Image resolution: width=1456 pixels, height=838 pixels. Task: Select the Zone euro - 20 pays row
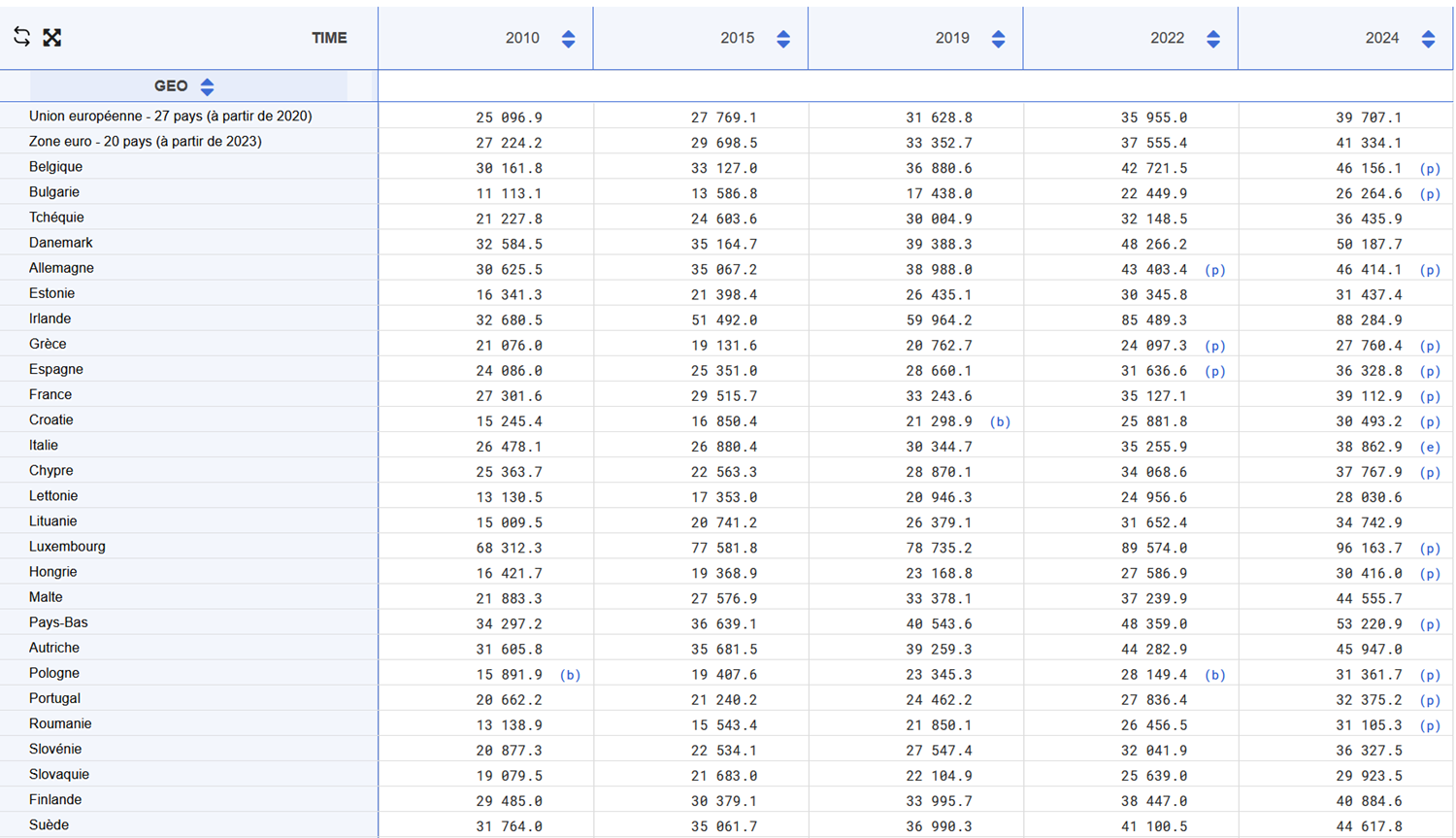145,142
